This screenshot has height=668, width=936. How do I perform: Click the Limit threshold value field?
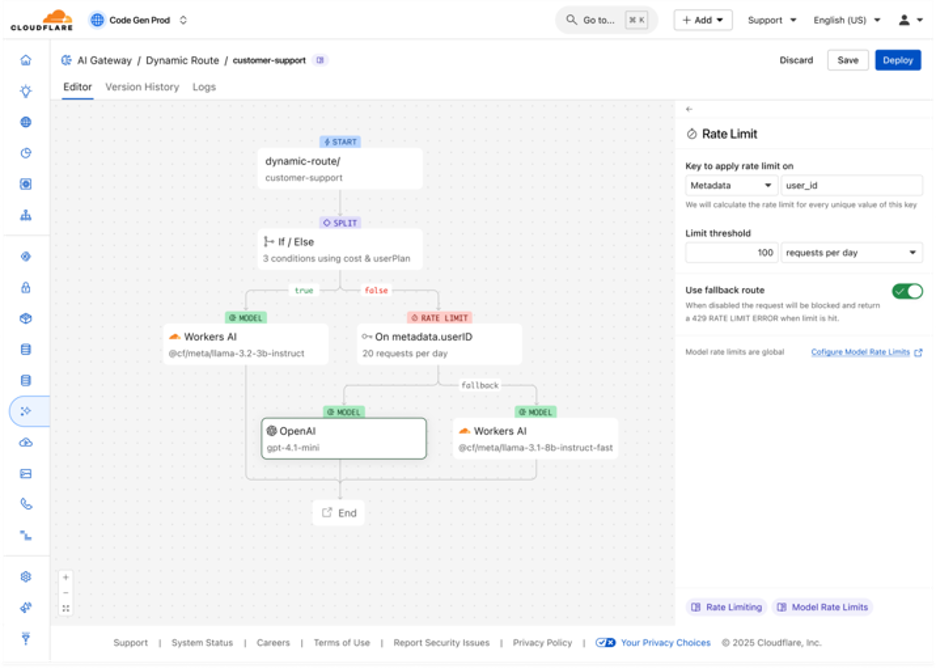[x=731, y=253]
